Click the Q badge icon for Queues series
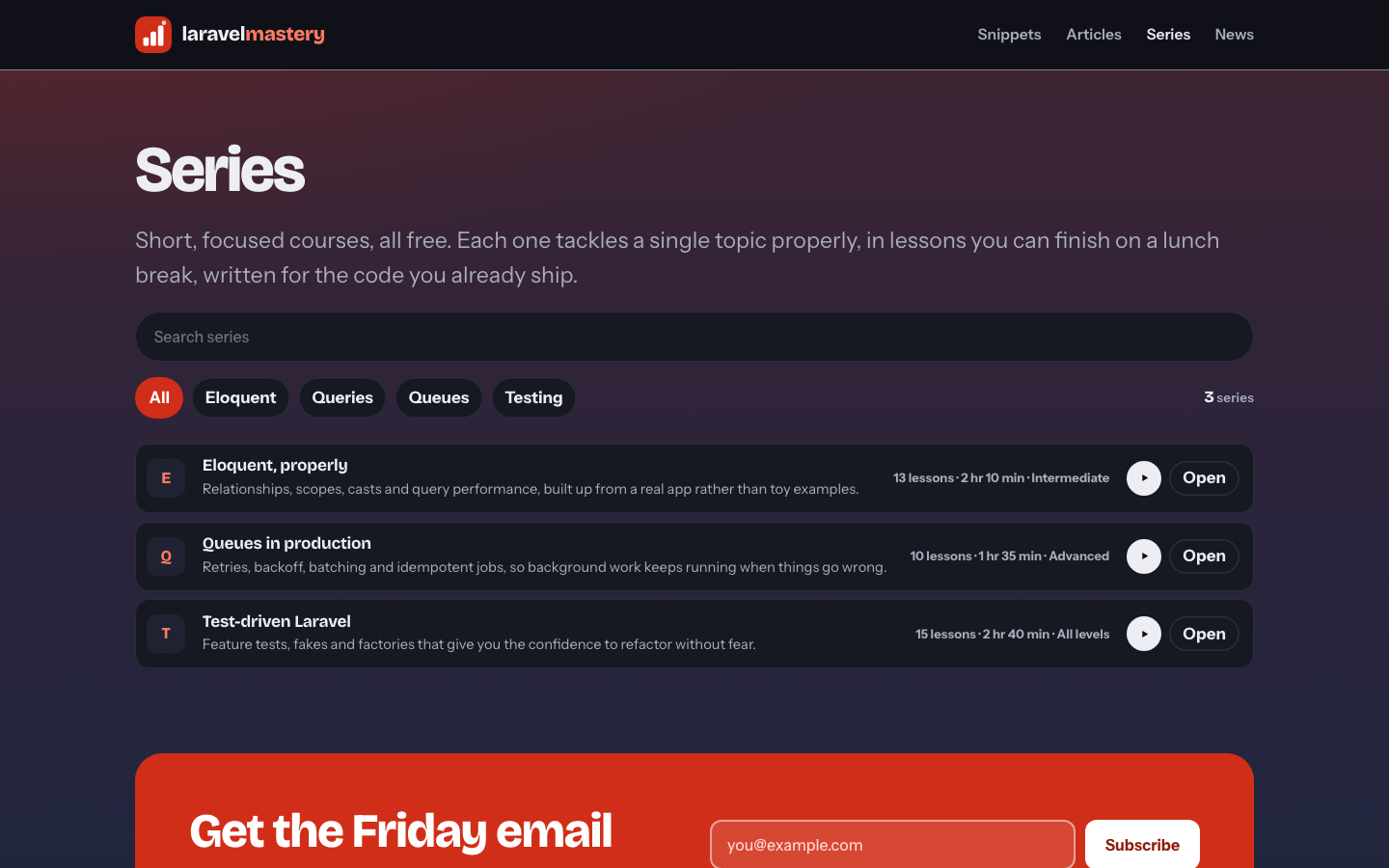Image resolution: width=1389 pixels, height=868 pixels. coord(166,556)
